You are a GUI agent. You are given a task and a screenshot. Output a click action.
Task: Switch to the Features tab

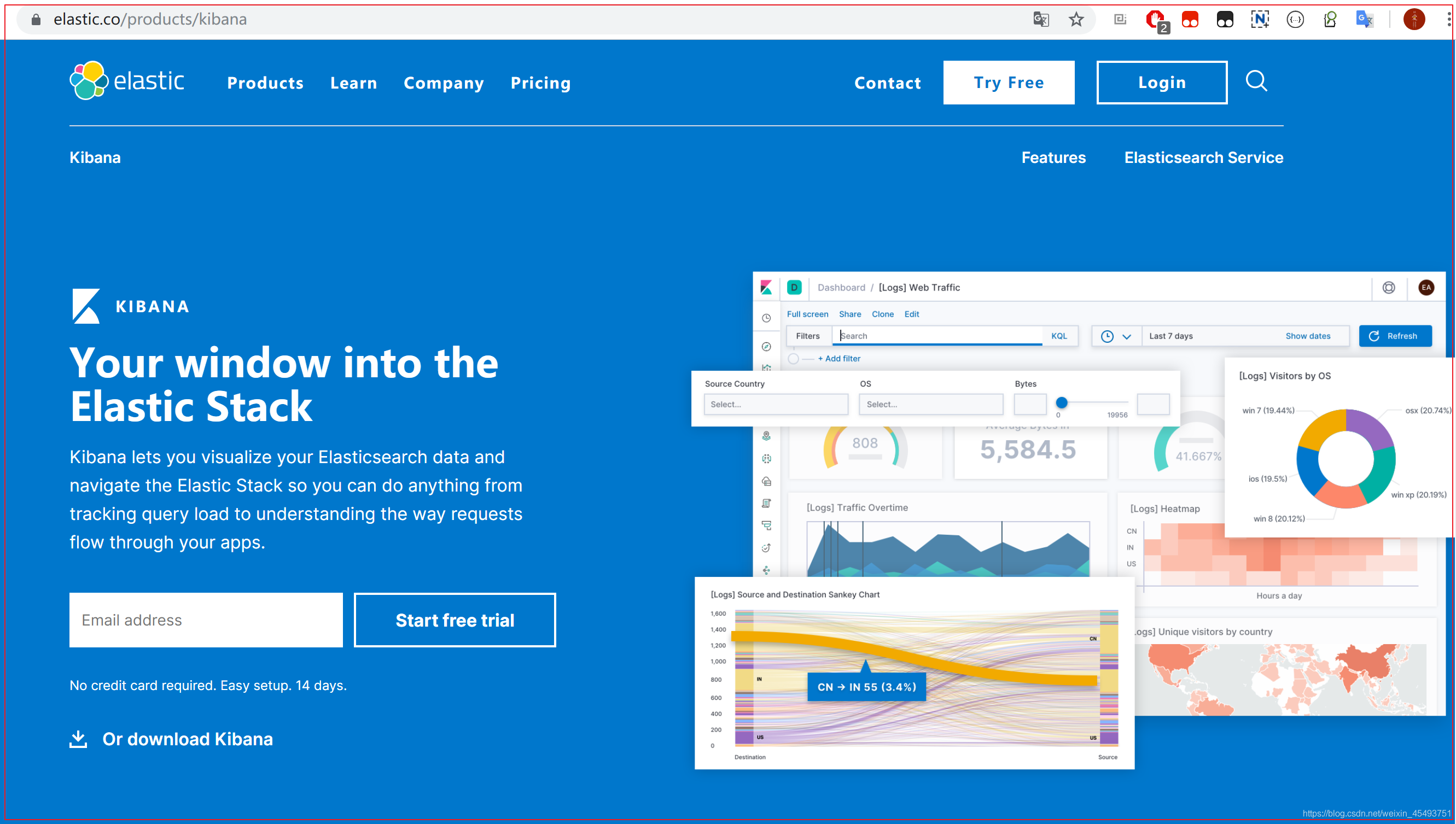coord(1053,157)
